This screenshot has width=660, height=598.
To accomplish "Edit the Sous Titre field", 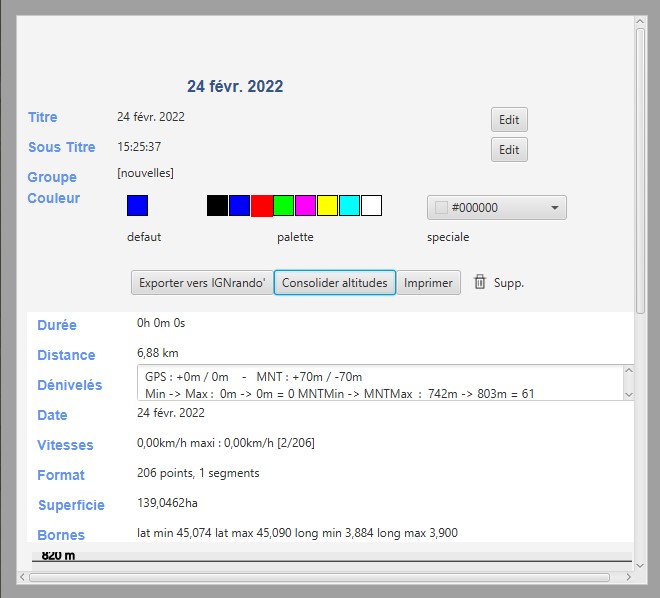I will pos(509,150).
